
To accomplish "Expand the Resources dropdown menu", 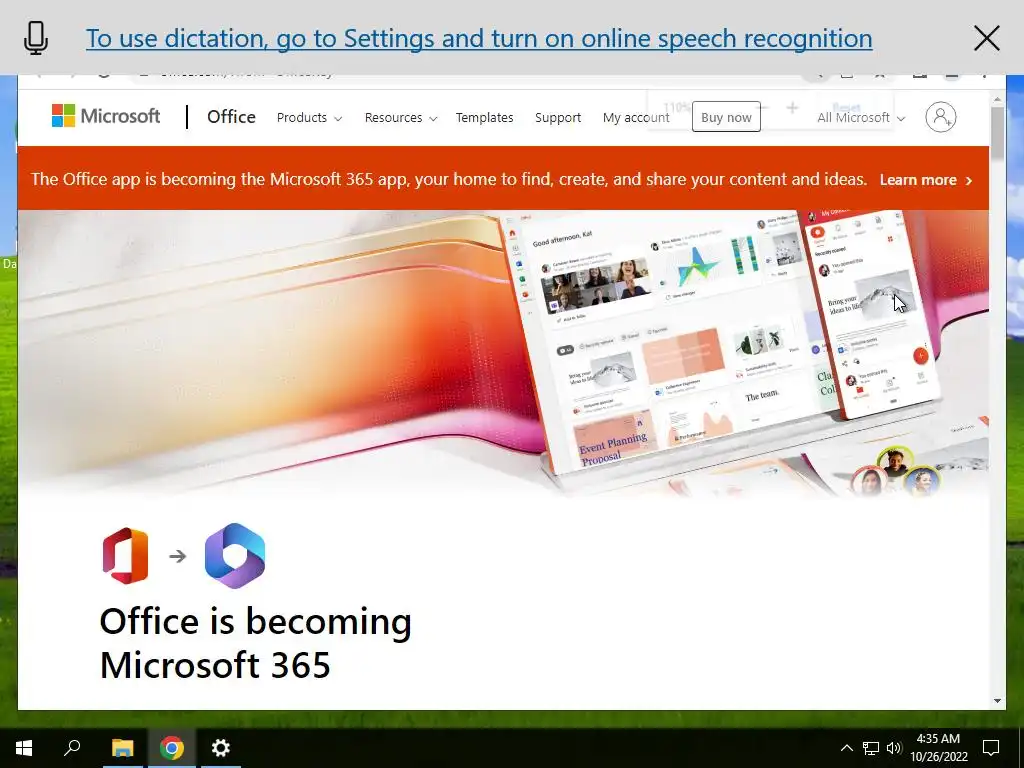I will pyautogui.click(x=400, y=118).
